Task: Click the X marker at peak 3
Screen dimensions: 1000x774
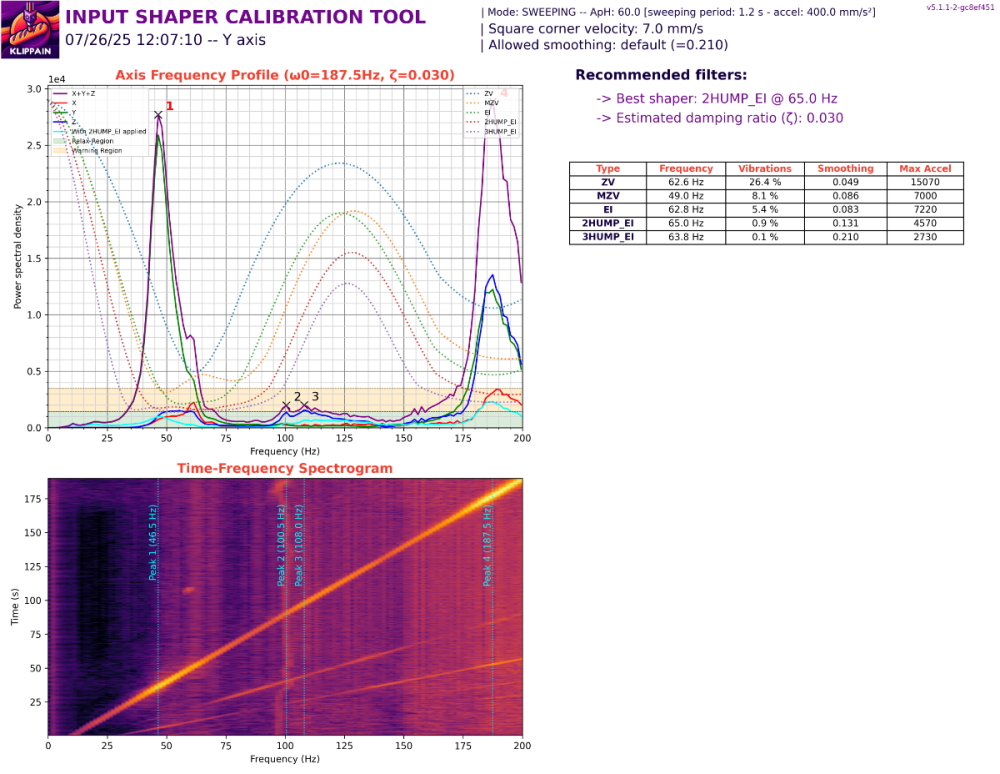Action: [304, 405]
